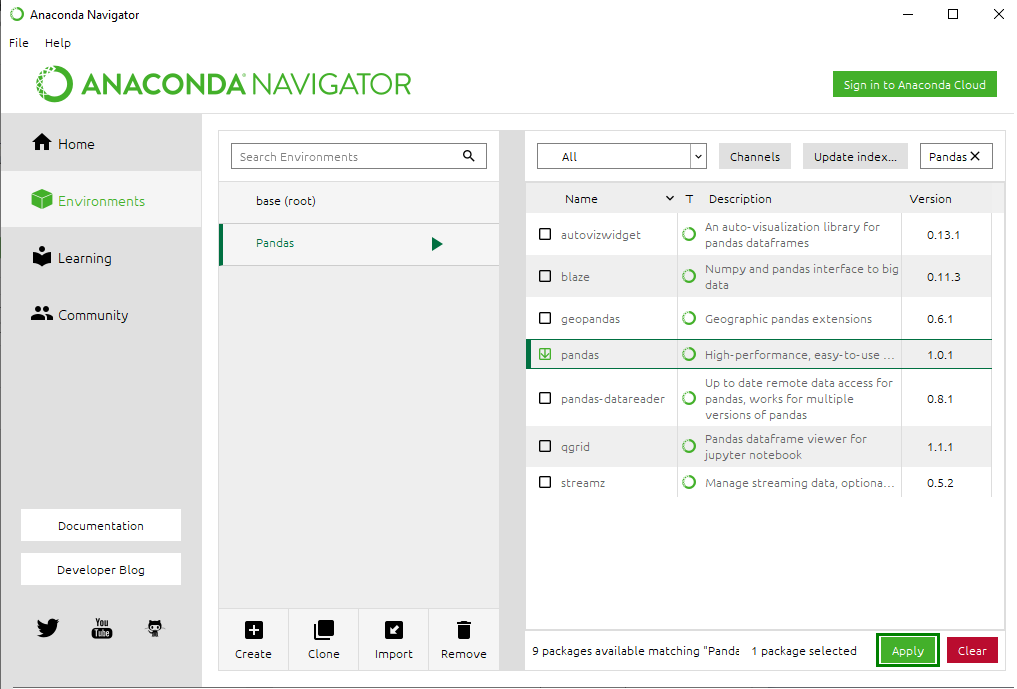Click the Import environment icon
The height and width of the screenshot is (689, 1017).
[393, 631]
